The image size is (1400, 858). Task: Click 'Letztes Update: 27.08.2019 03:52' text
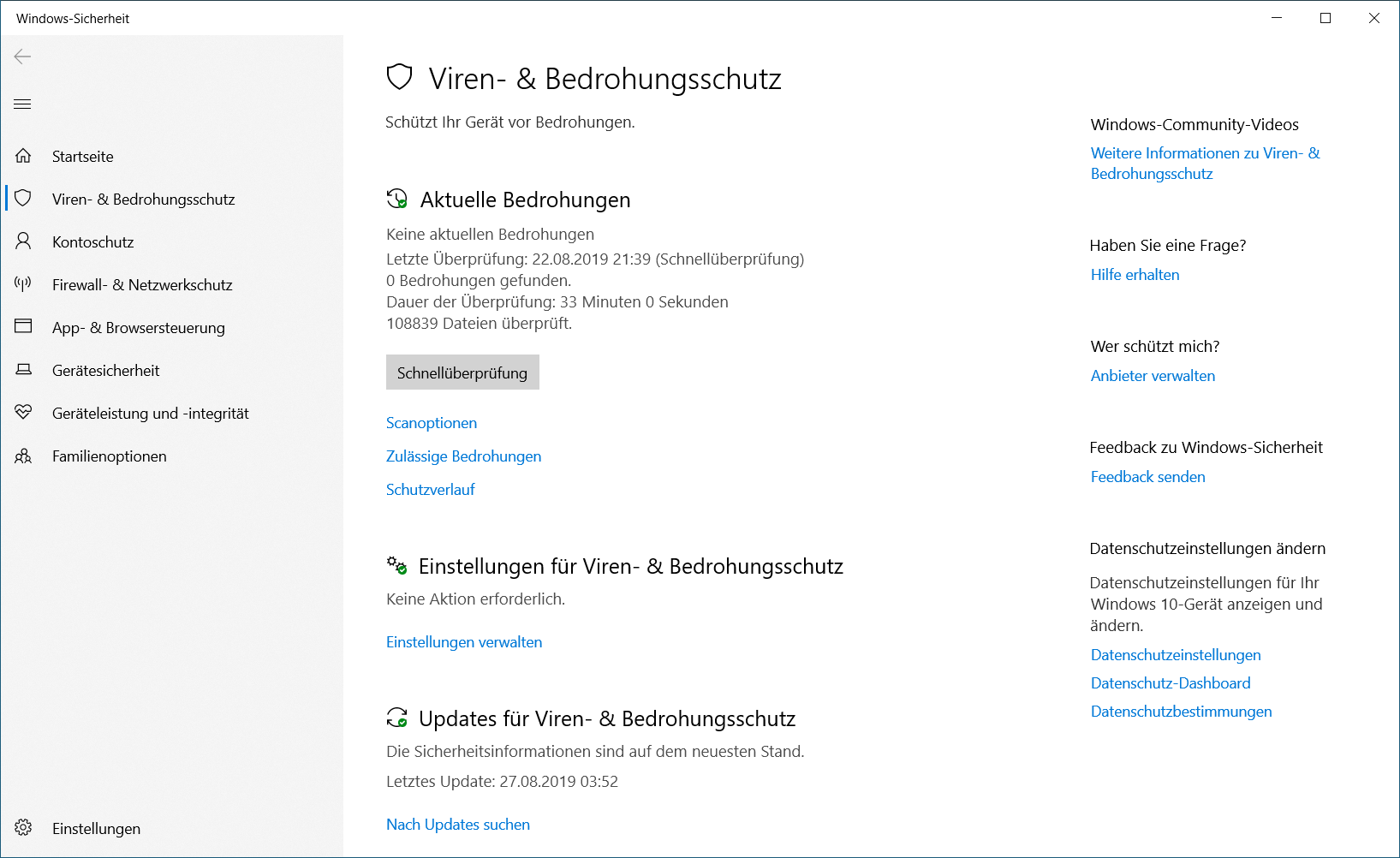click(x=502, y=782)
